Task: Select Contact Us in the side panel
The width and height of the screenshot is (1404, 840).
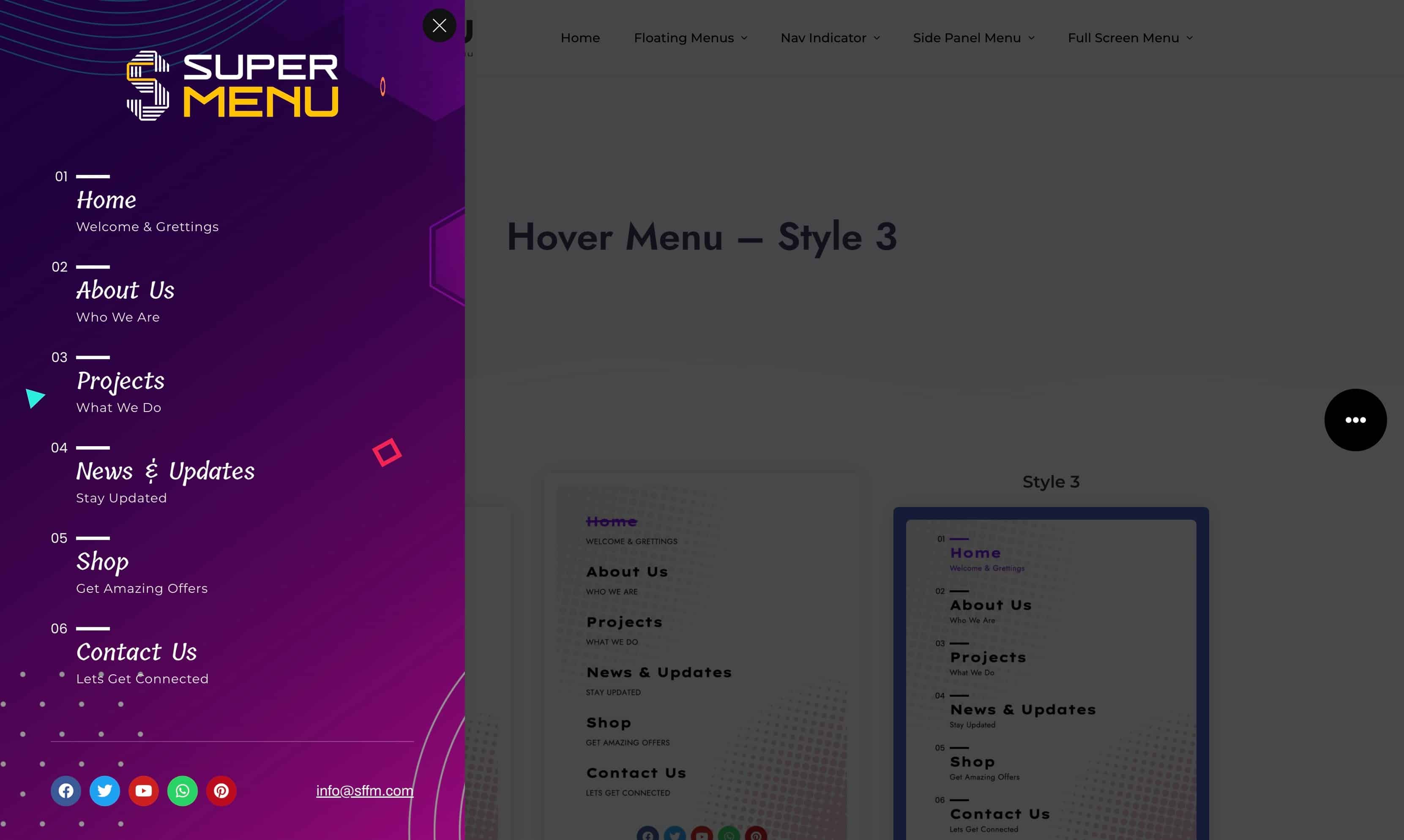Action: (137, 652)
